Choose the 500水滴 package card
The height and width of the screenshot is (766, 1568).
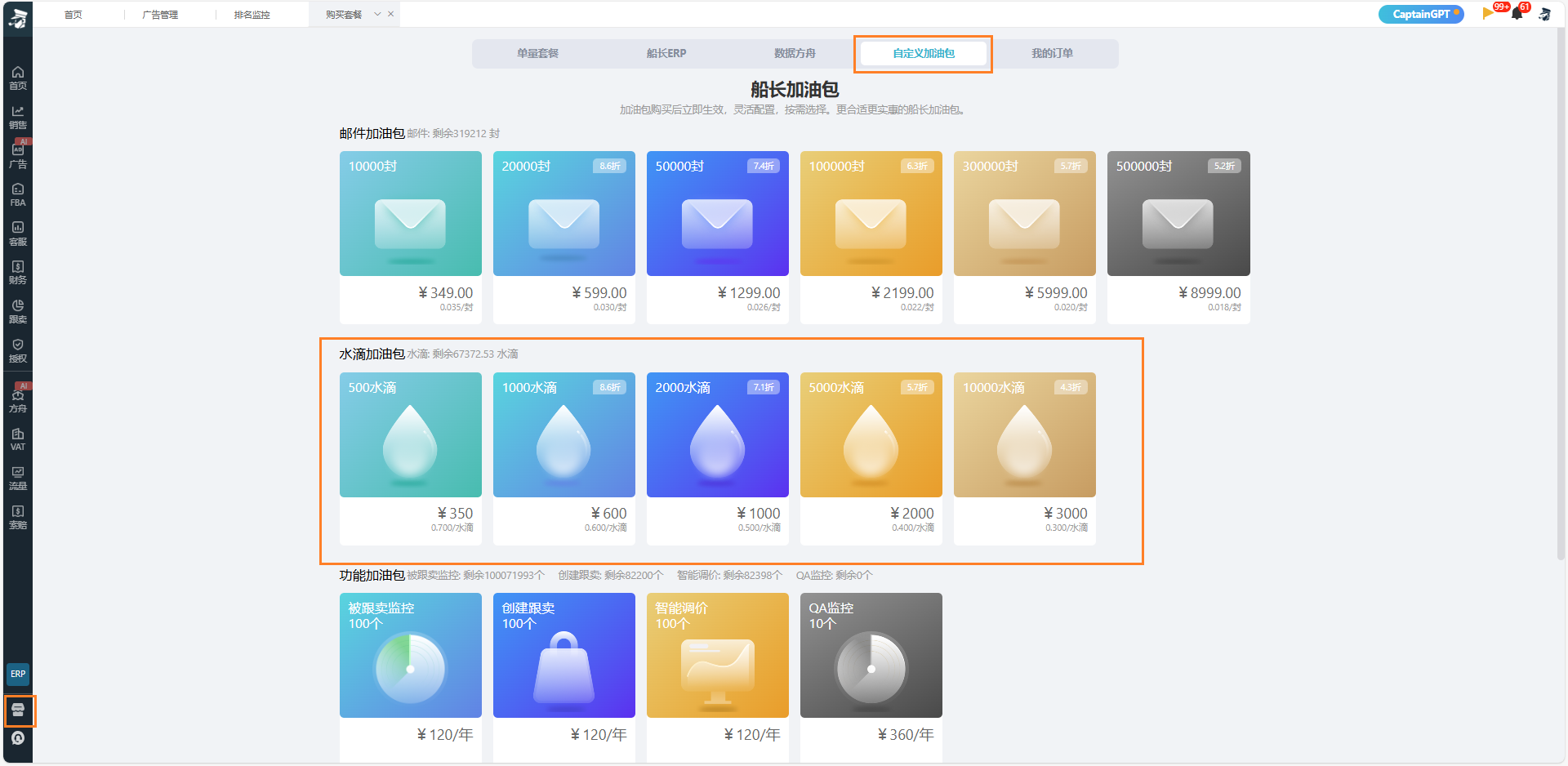coord(411,458)
